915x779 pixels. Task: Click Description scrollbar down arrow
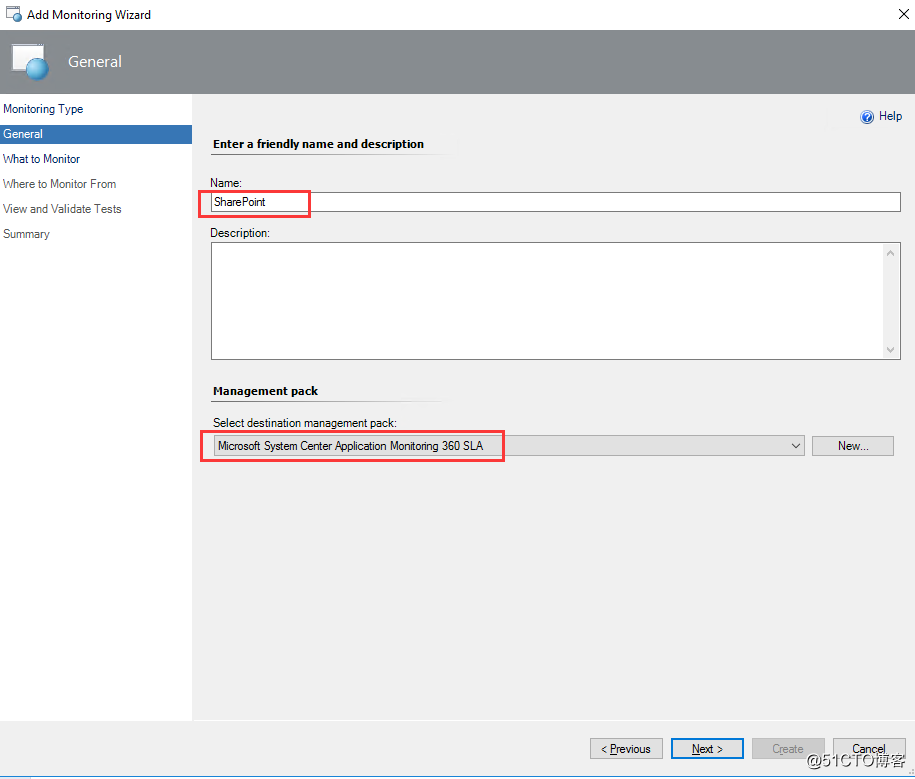890,350
